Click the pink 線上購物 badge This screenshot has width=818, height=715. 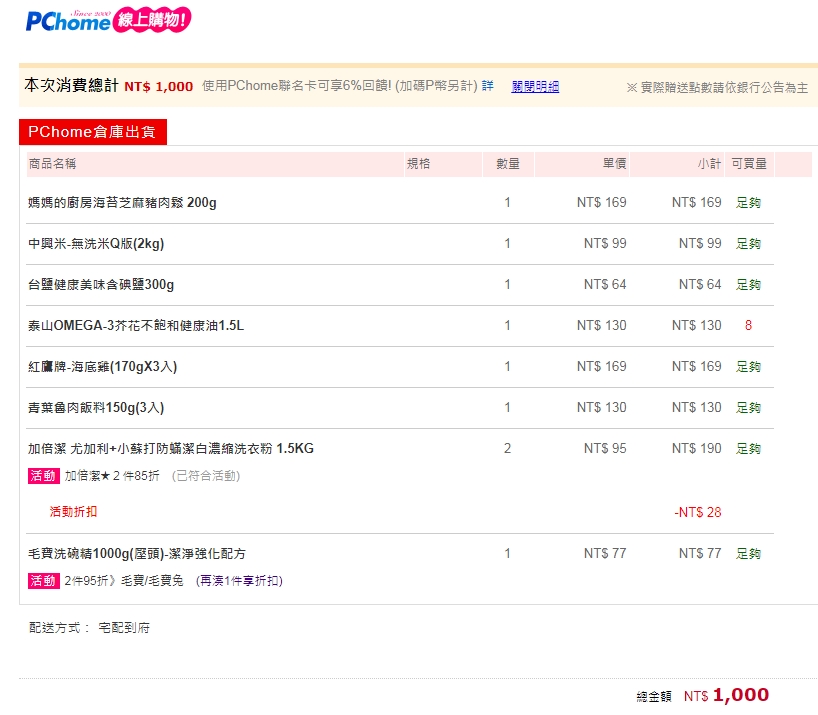coord(152,20)
